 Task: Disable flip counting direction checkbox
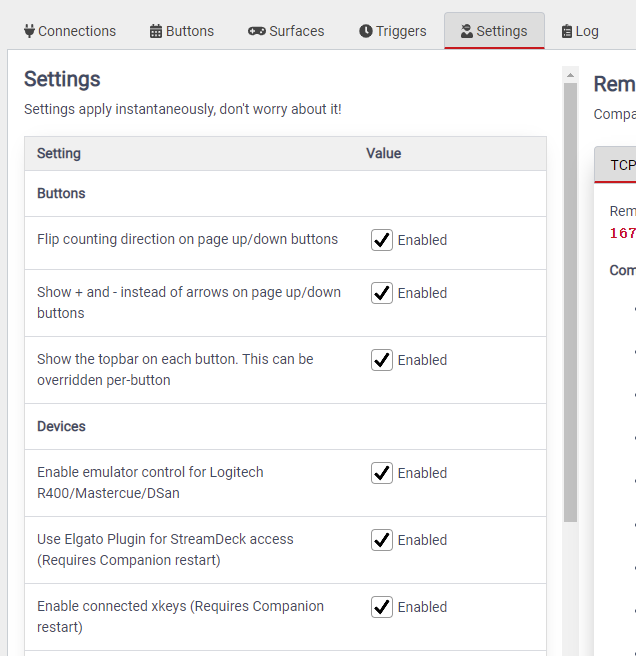coord(382,240)
